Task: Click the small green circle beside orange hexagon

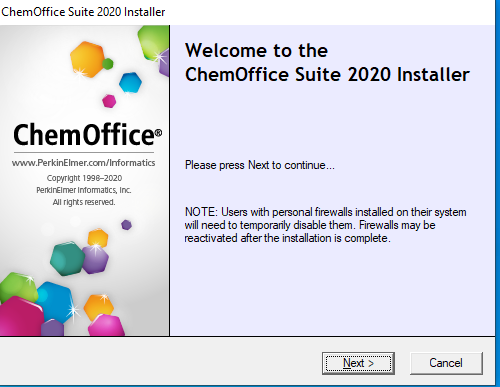Action: tap(108, 63)
